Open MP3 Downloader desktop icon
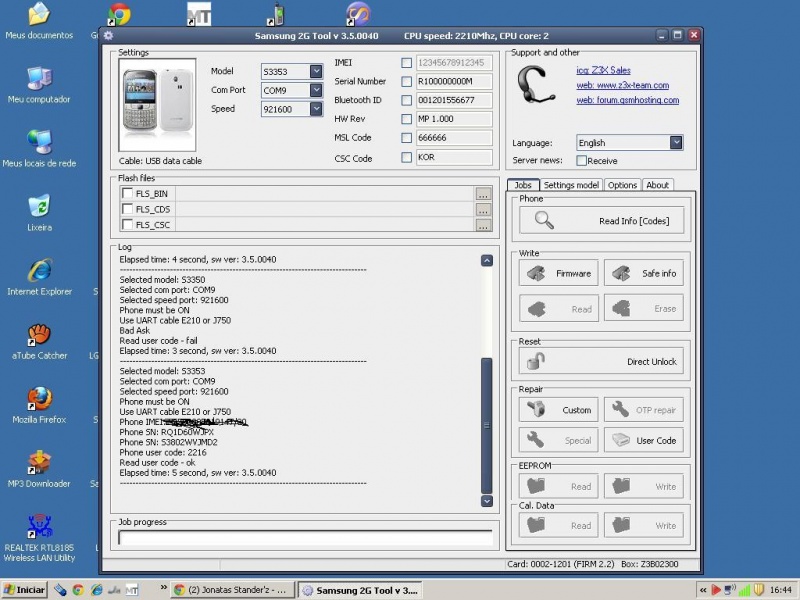This screenshot has height=600, width=800. [39, 469]
